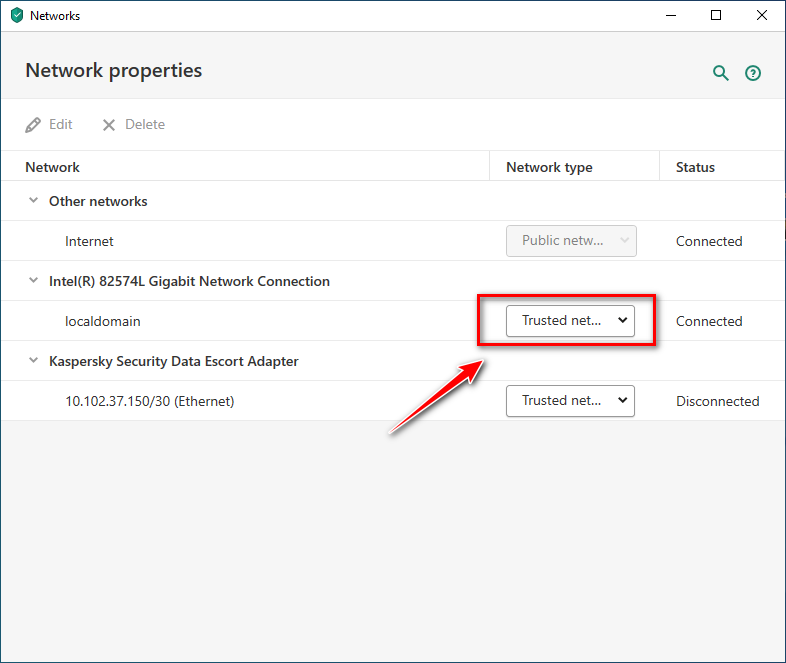The height and width of the screenshot is (663, 786).
Task: Click the Delete button label
Action: (x=145, y=125)
